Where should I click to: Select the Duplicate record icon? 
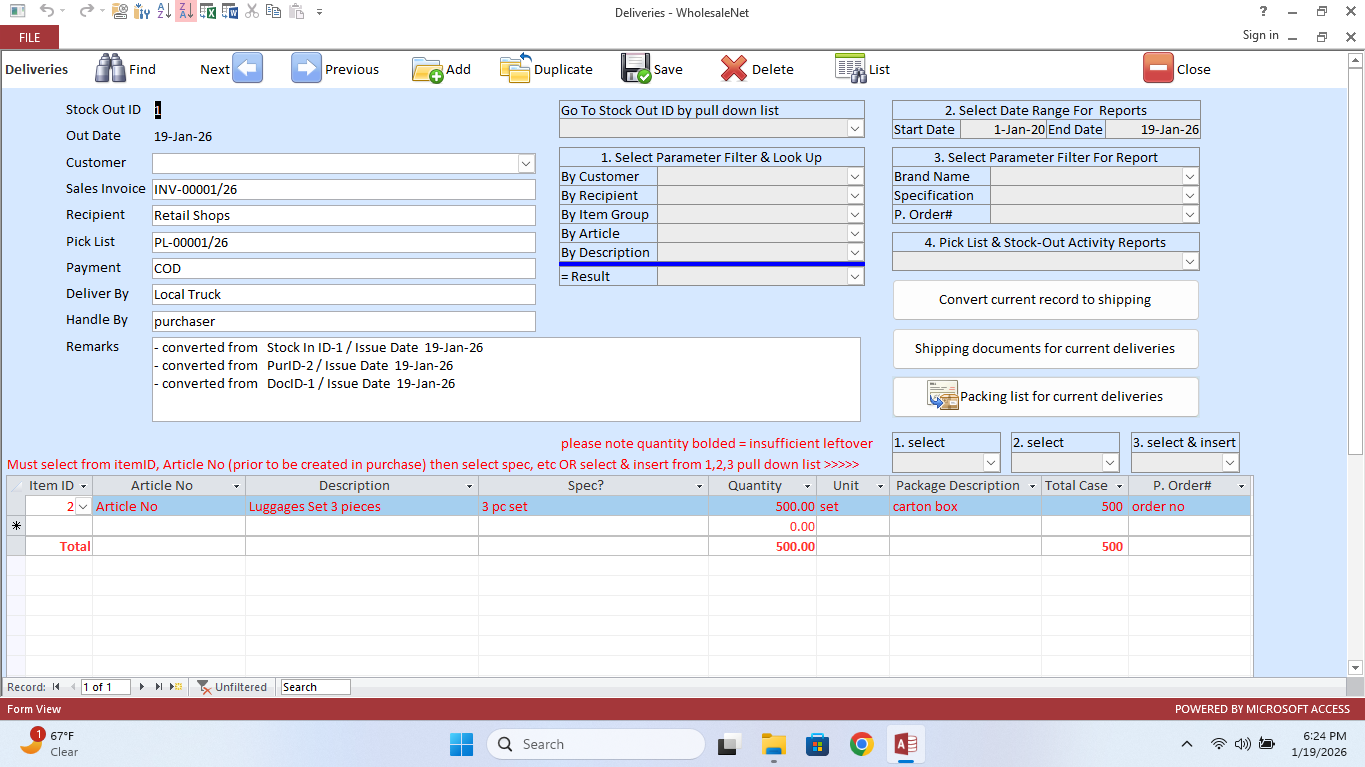click(x=516, y=69)
